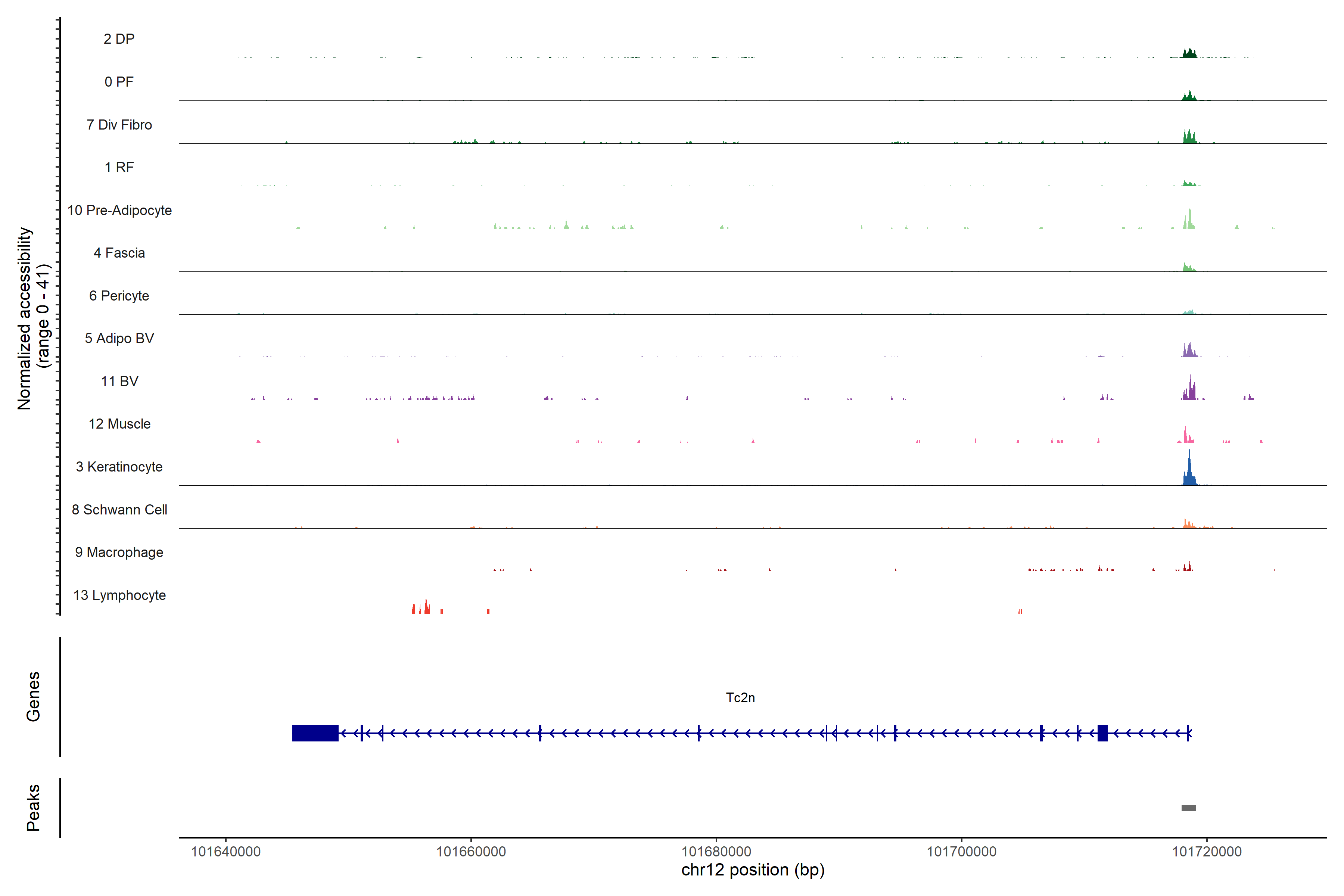Image resolution: width=1344 pixels, height=896 pixels.
Task: Click the 2 DP track label
Action: click(x=119, y=39)
